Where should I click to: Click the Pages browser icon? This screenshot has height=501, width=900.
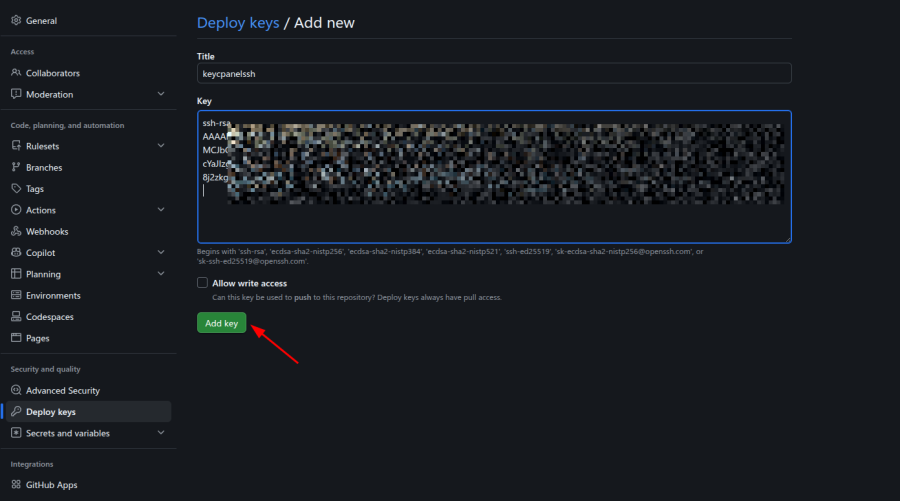pos(16,338)
